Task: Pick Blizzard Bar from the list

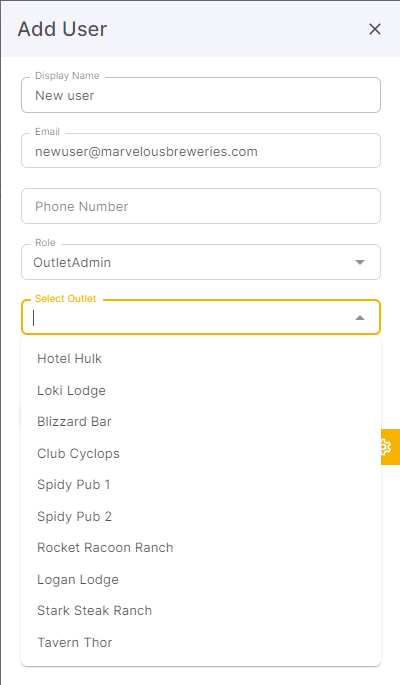Action: pos(201,422)
